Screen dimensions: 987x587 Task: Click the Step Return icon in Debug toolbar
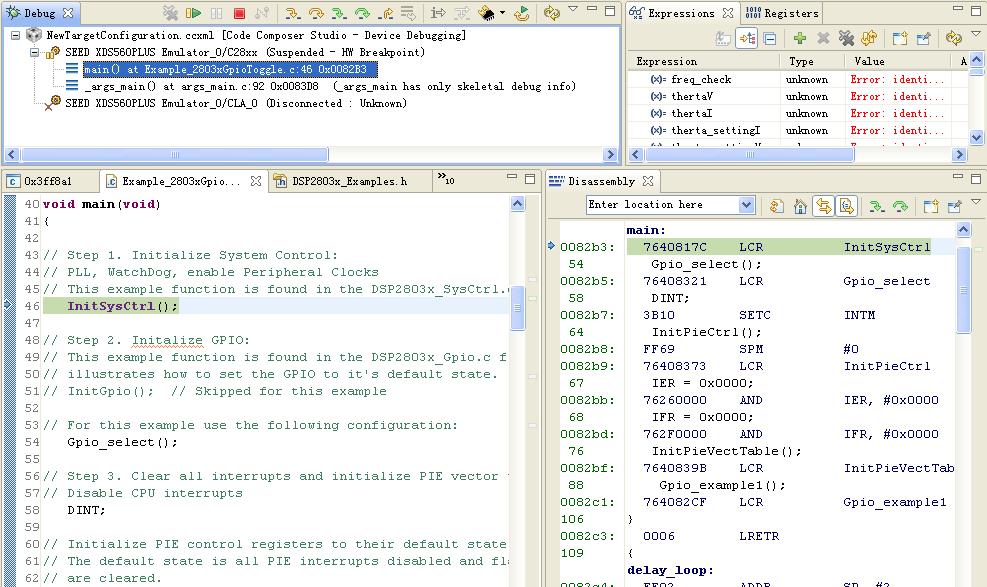(x=385, y=13)
